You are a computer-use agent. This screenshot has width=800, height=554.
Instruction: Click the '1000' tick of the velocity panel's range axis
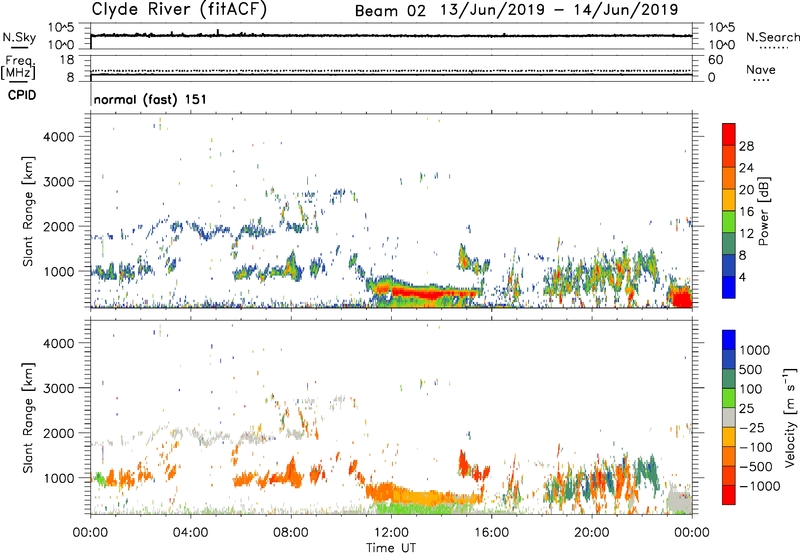59,478
